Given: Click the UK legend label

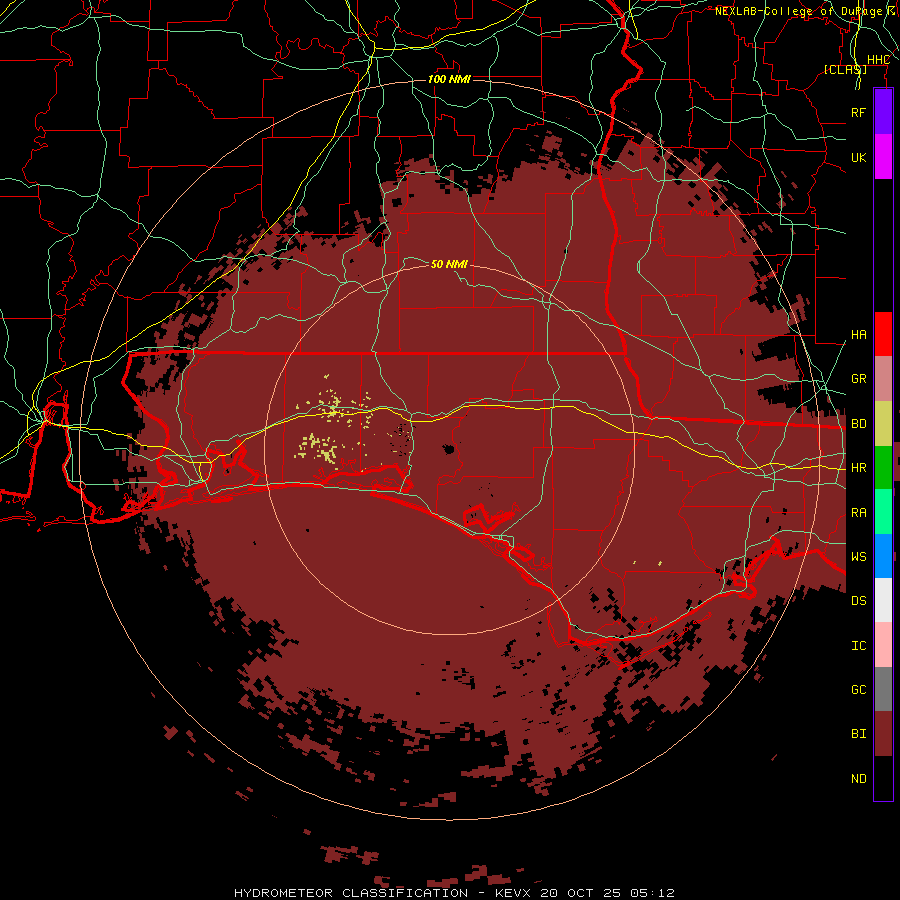Looking at the screenshot, I should [x=858, y=157].
